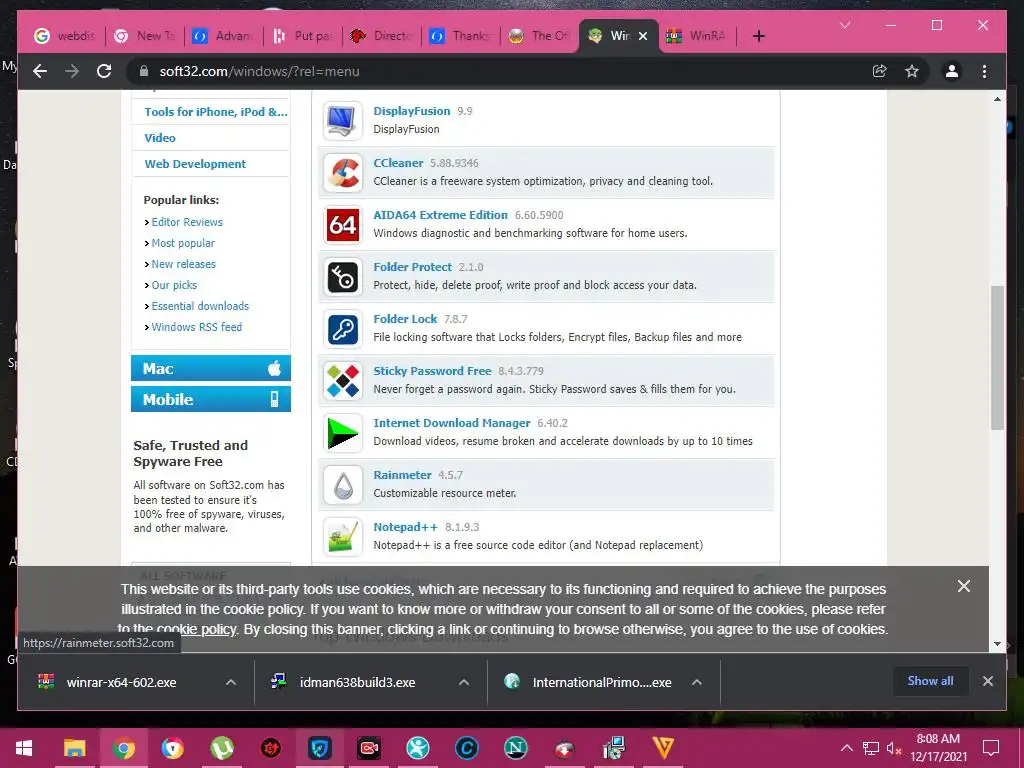Open the Video category
Image resolution: width=1024 pixels, height=768 pixels.
coord(160,138)
